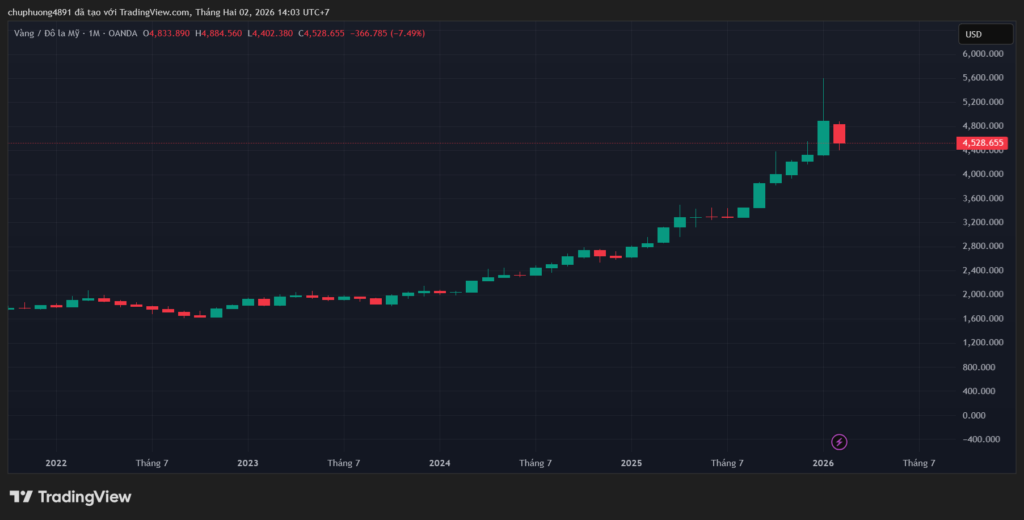Click the -400.000 price scale label
Image resolution: width=1024 pixels, height=520 pixels.
pos(980,439)
